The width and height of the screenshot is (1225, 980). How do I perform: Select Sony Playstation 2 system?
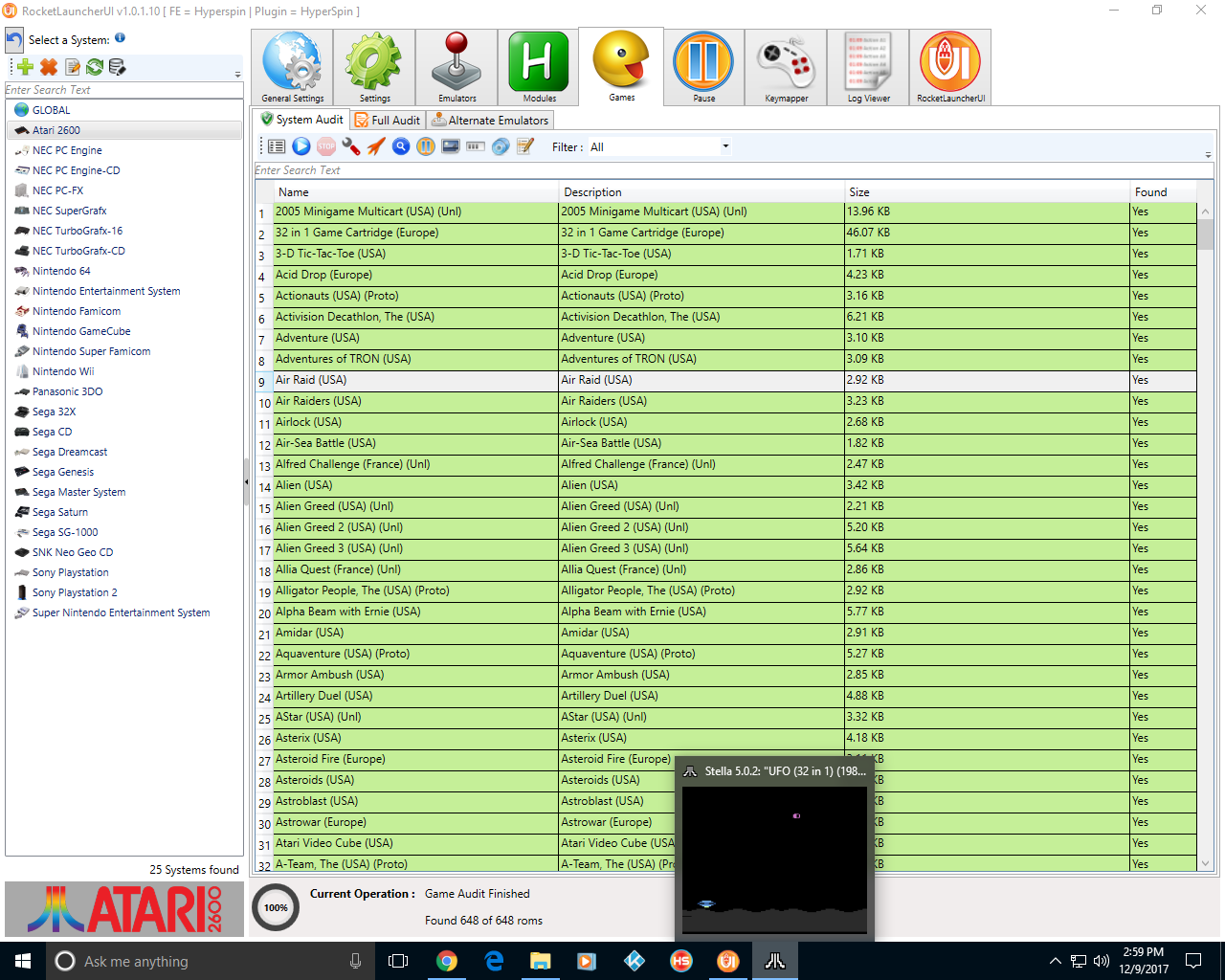coord(75,592)
